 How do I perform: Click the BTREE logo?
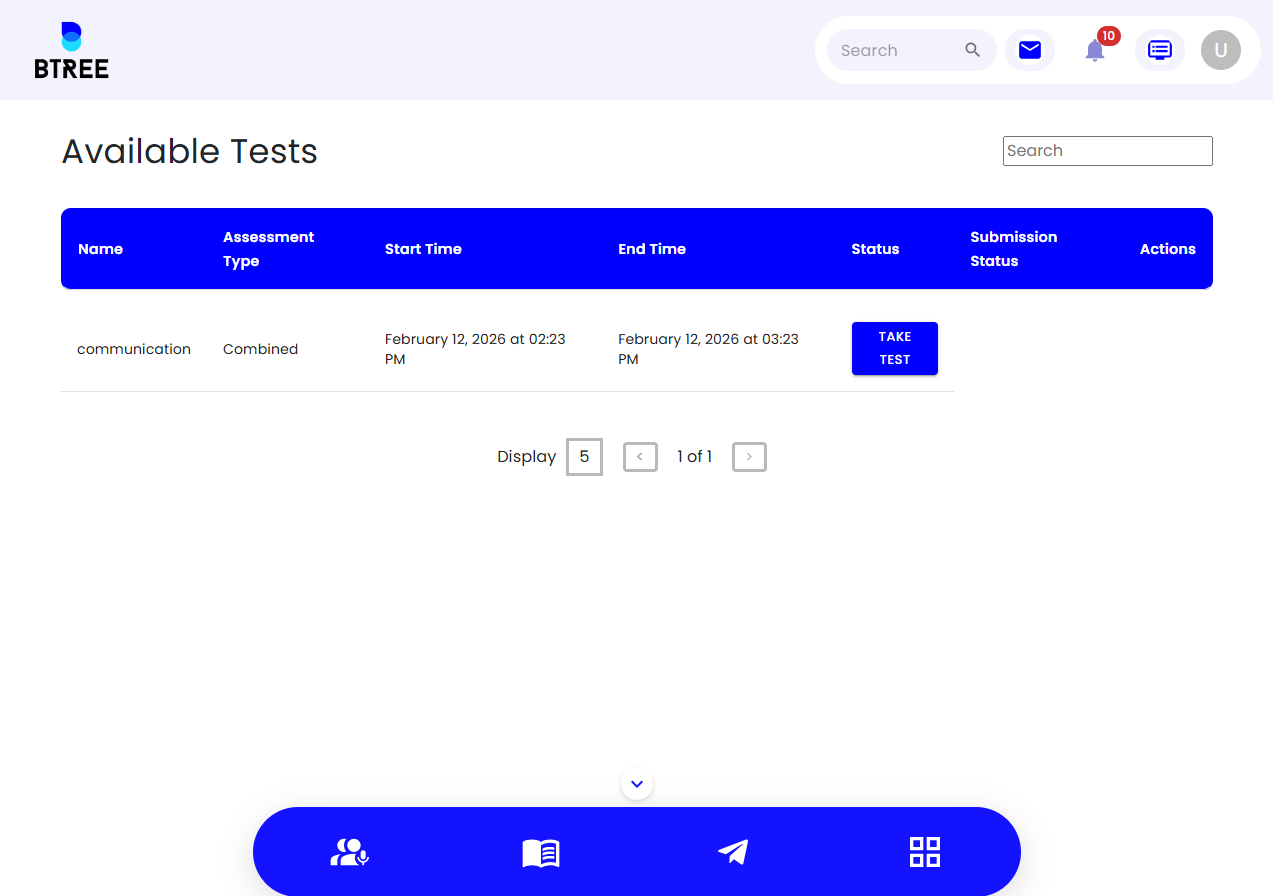coord(71,50)
